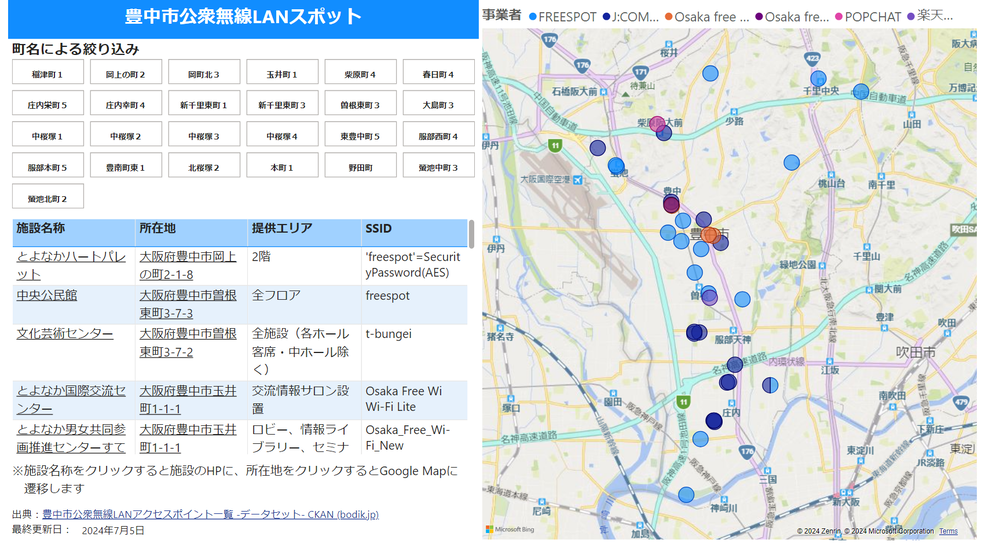The width and height of the screenshot is (1000, 544).
Task: Select the 岡町北 3 filter
Action: coord(204,73)
